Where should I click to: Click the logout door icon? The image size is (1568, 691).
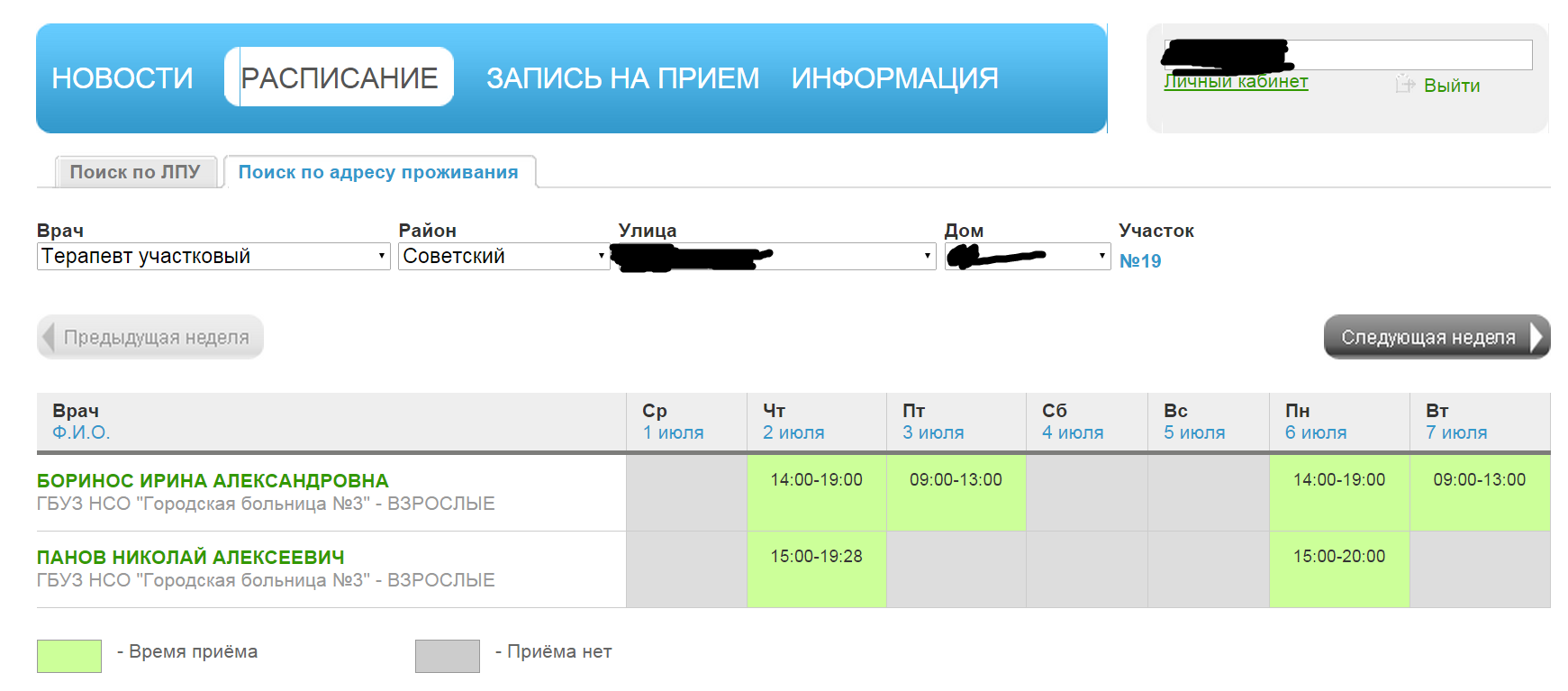(x=1404, y=85)
